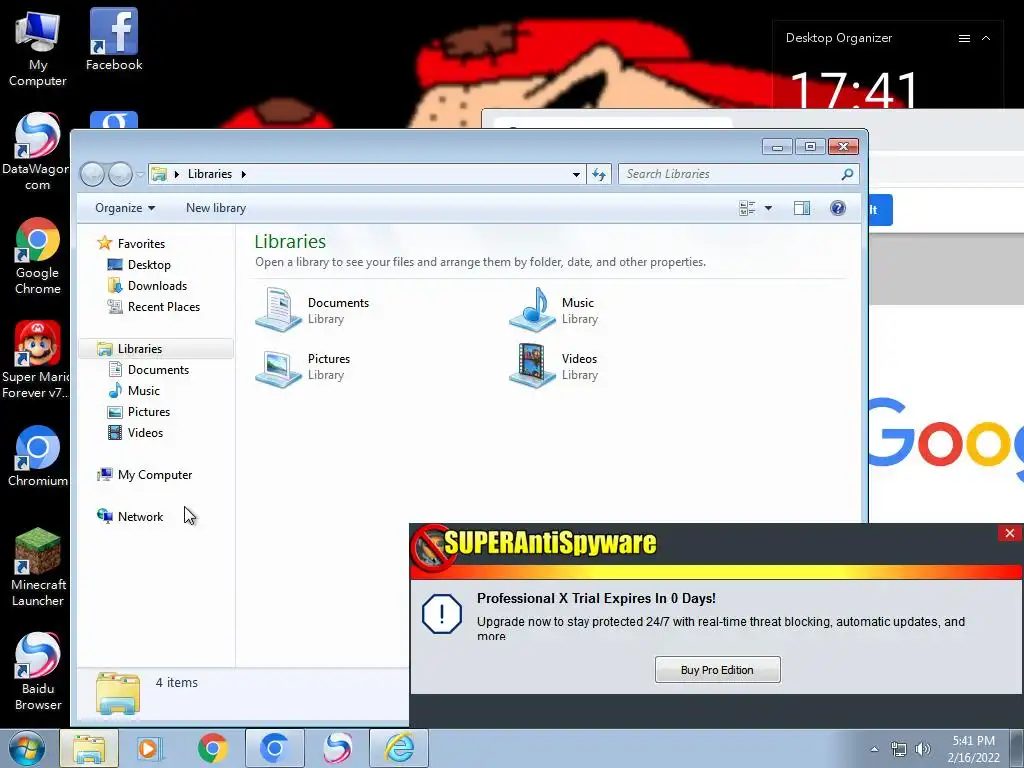Open Desktop Organizer hamburger menu
The height and width of the screenshot is (768, 1024).
(x=964, y=39)
